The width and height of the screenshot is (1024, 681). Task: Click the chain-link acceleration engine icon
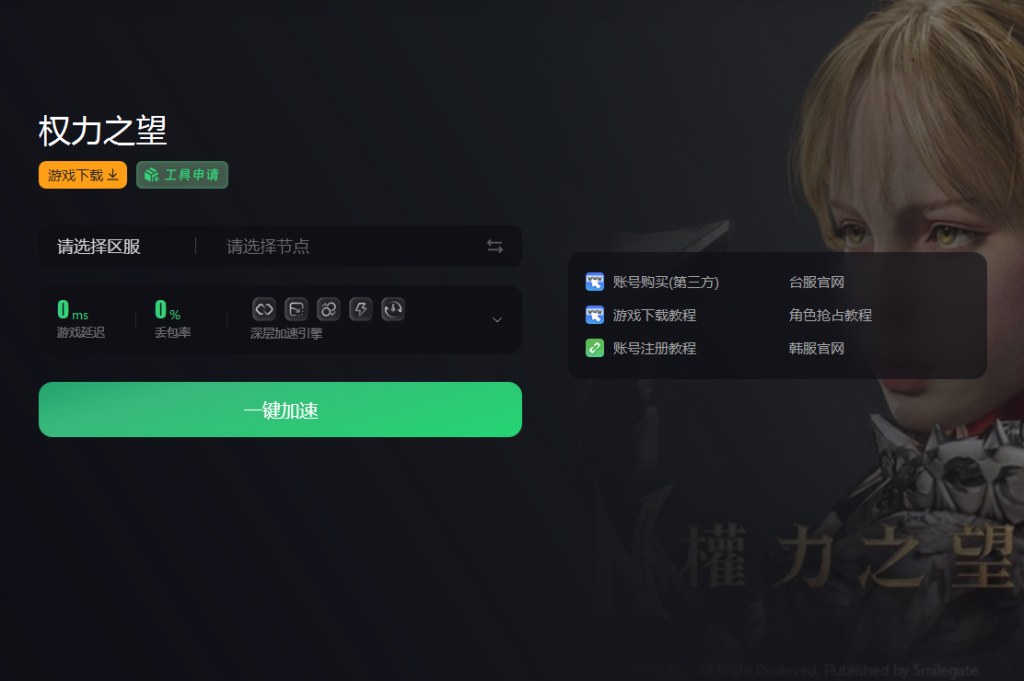(264, 309)
